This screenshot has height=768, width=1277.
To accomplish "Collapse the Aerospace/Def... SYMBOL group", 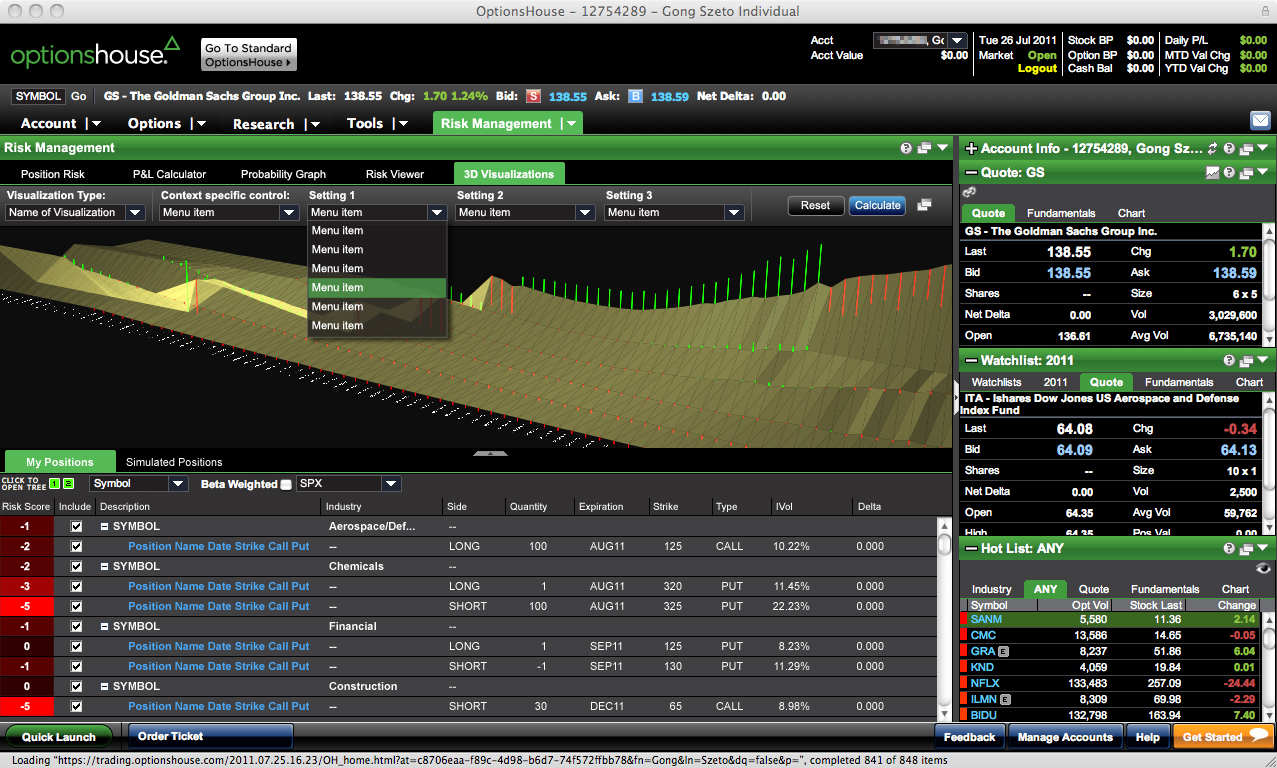I will coord(104,526).
